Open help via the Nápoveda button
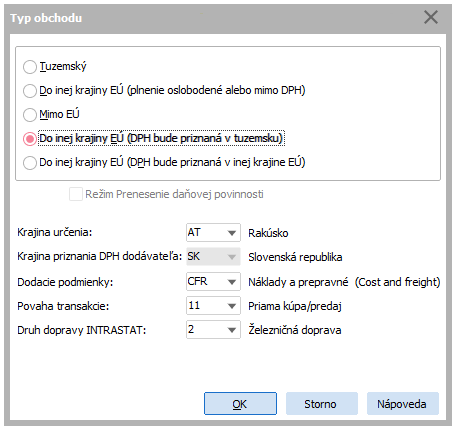Viewport: 459px width, 433px height. (x=403, y=404)
